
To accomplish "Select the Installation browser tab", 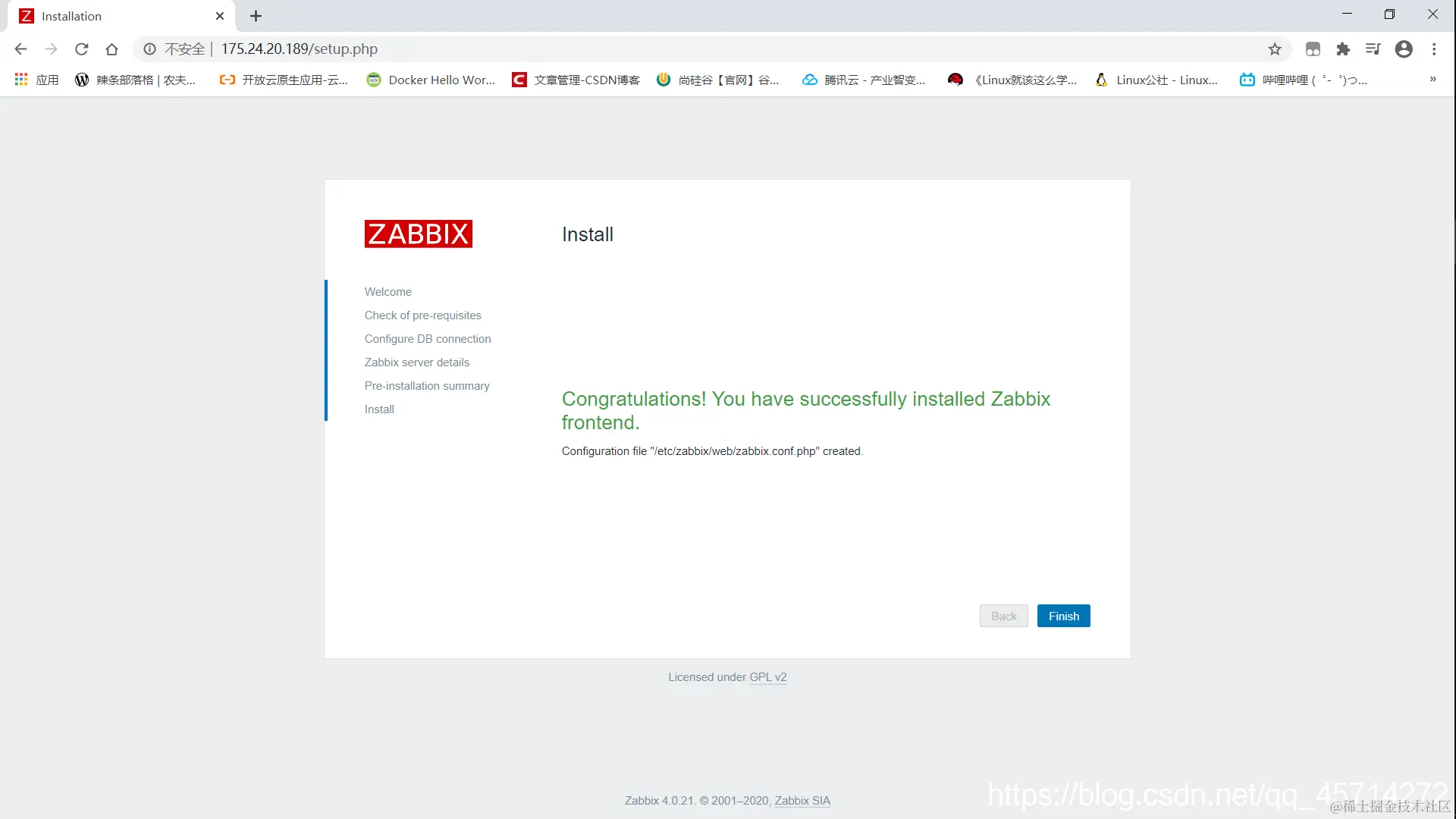I will (x=114, y=16).
